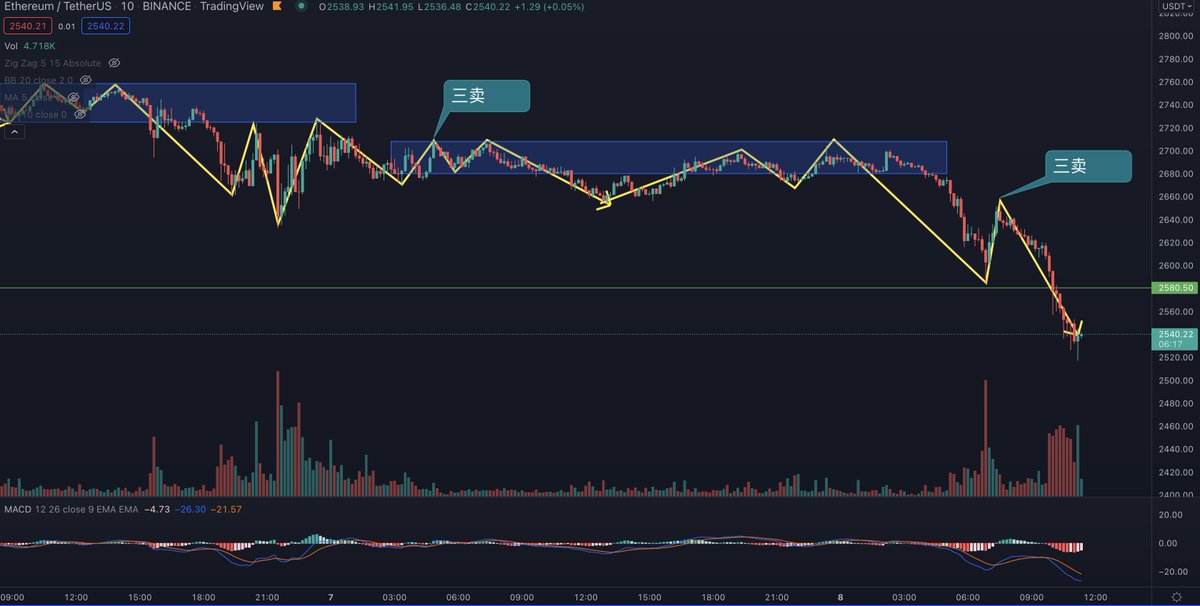Click the date label 7 on time axis

click(x=330, y=597)
